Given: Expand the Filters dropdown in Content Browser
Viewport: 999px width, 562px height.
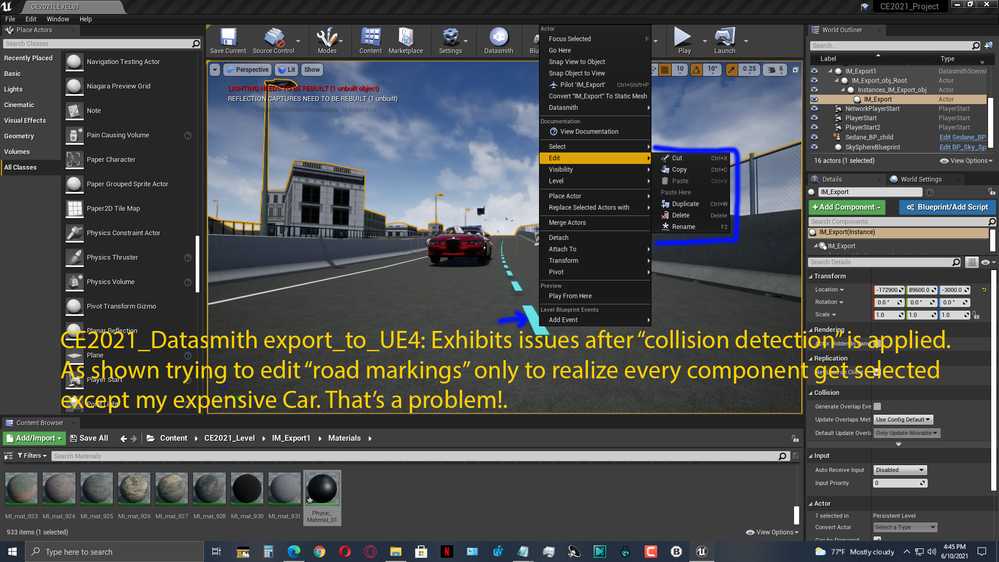Looking at the screenshot, I should (31, 456).
